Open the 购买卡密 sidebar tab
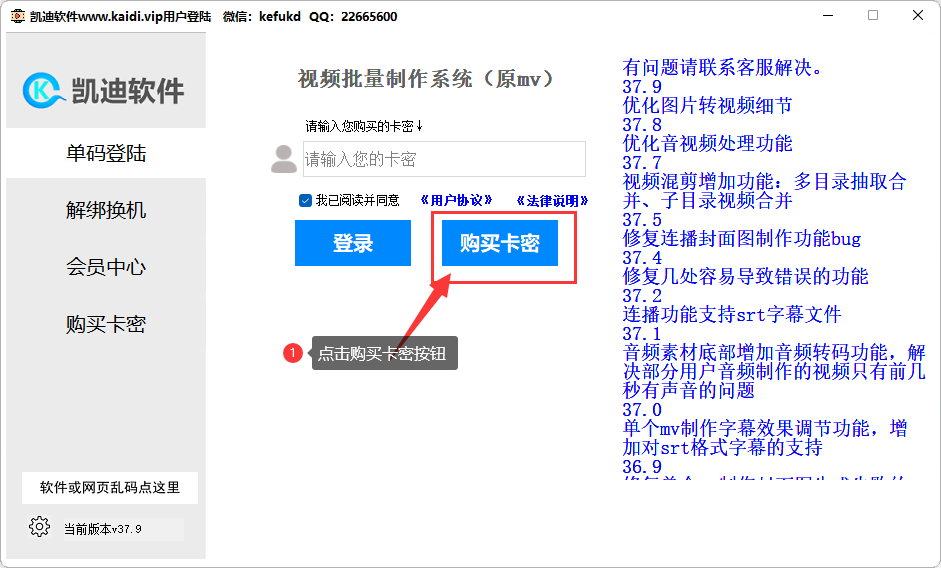 pos(106,324)
